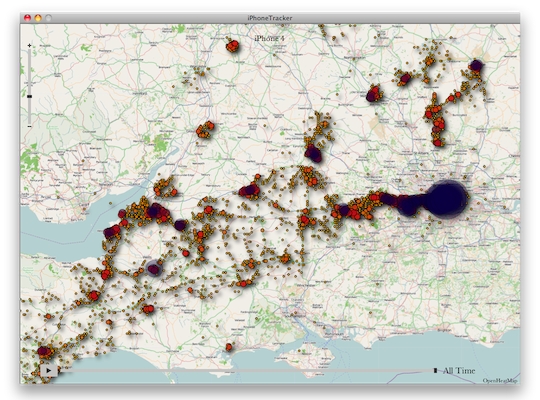
Task: Start the timeline animation with play button
Action: 49,370
